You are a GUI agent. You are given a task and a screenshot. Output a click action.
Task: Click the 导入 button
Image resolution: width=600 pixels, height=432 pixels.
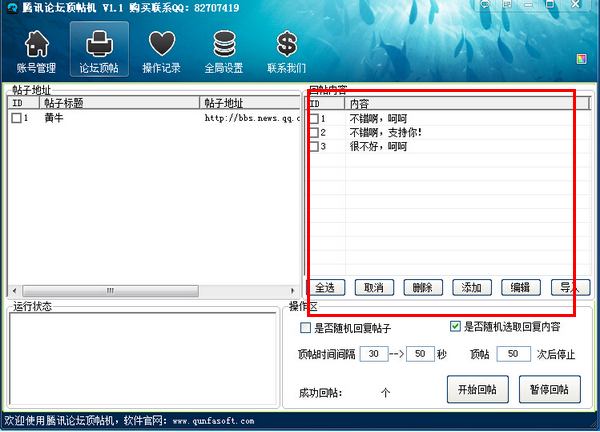[570, 287]
